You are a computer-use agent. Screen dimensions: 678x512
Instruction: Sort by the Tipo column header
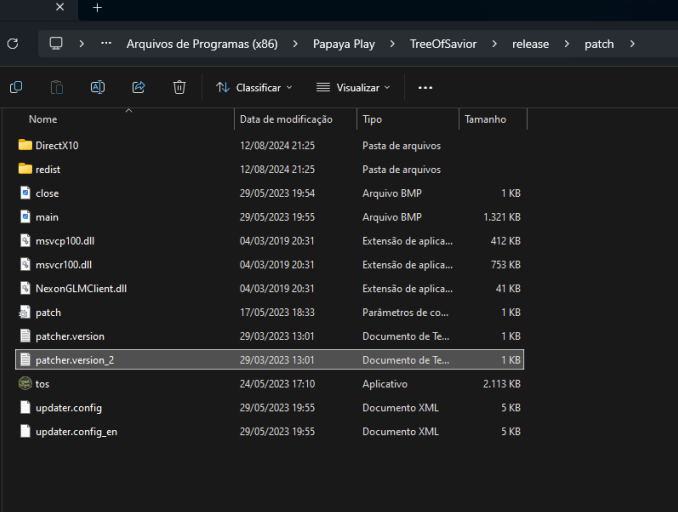point(372,119)
